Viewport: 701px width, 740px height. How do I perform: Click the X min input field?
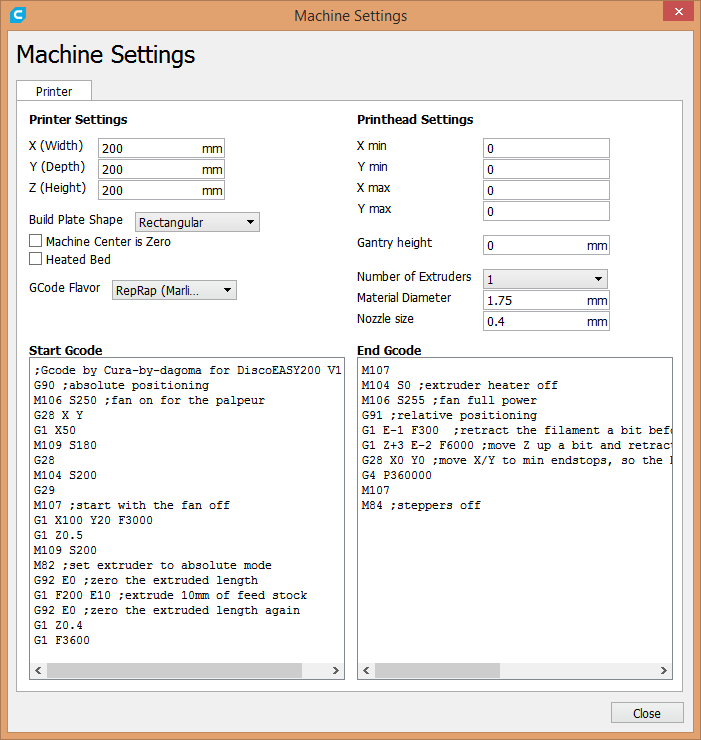coord(546,148)
